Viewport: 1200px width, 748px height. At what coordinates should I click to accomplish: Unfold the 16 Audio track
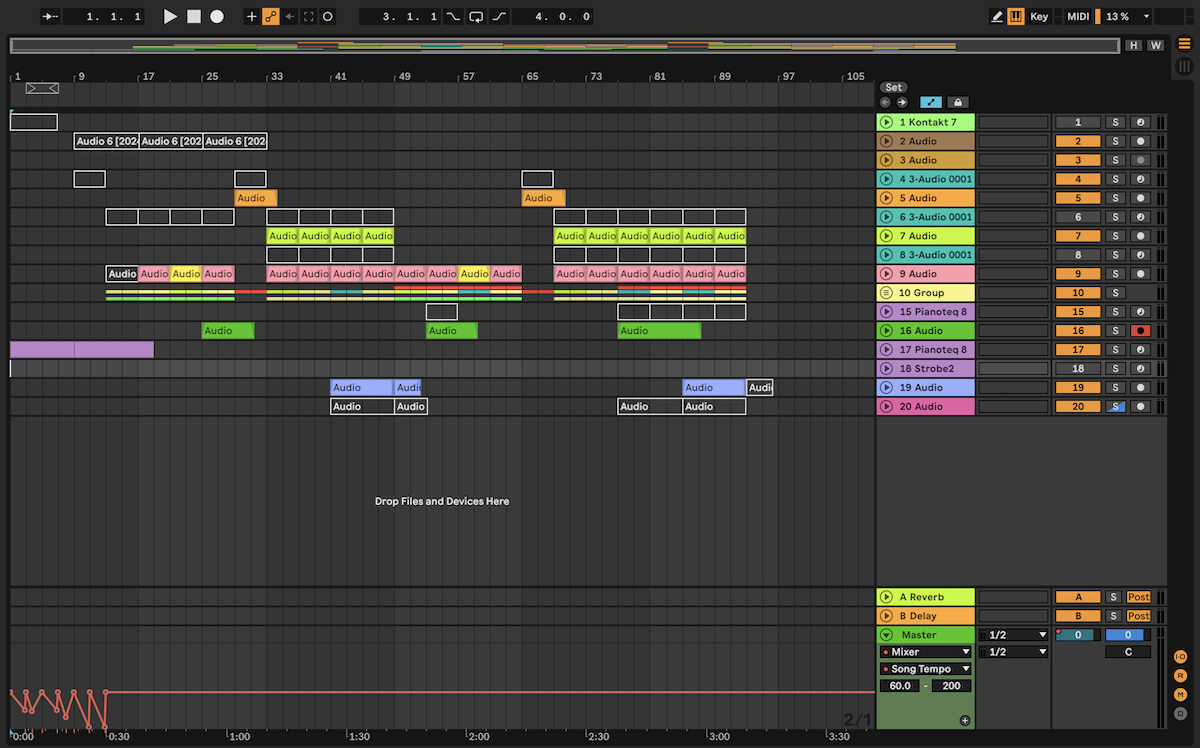pyautogui.click(x=886, y=331)
